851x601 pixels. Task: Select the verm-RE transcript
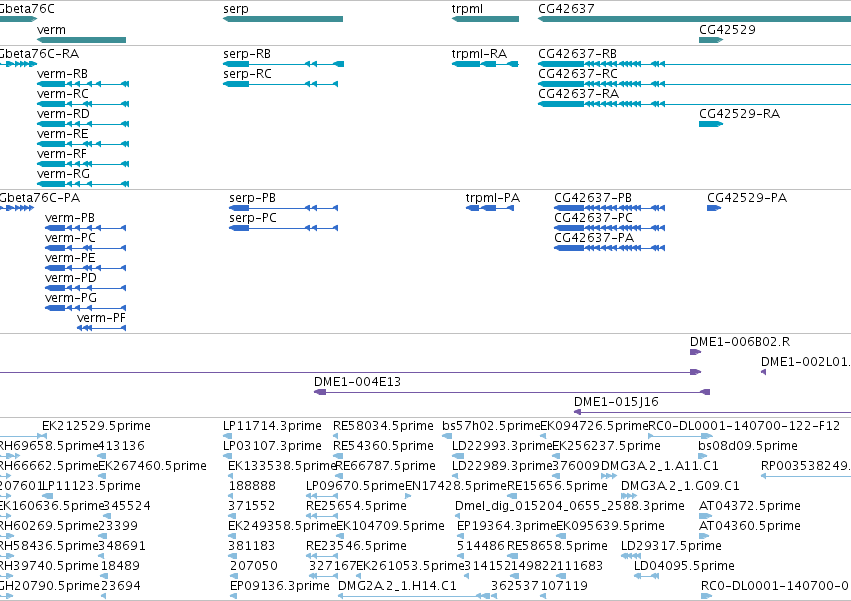click(83, 144)
